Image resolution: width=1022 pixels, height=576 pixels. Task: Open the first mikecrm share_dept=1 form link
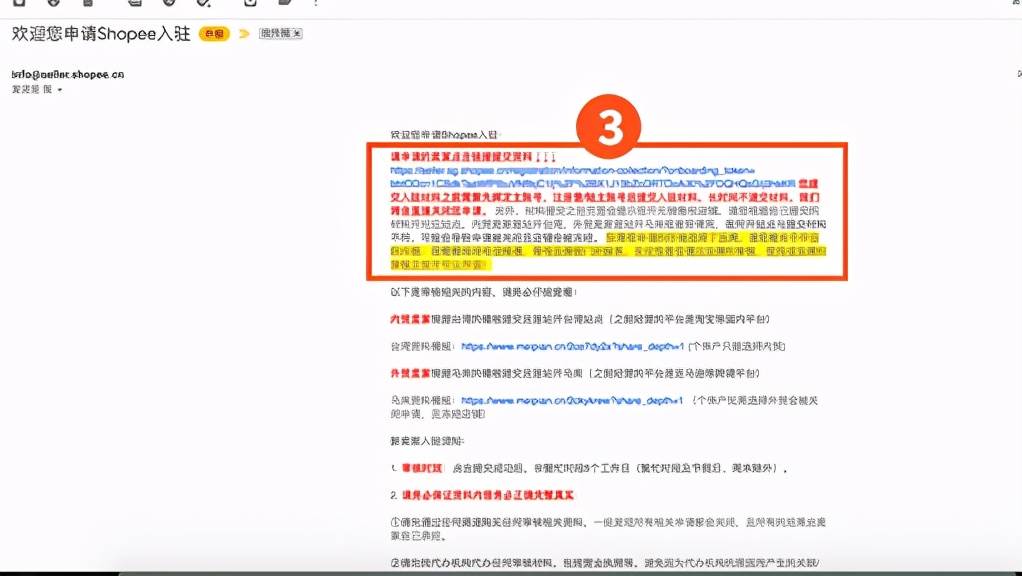pyautogui.click(x=573, y=346)
